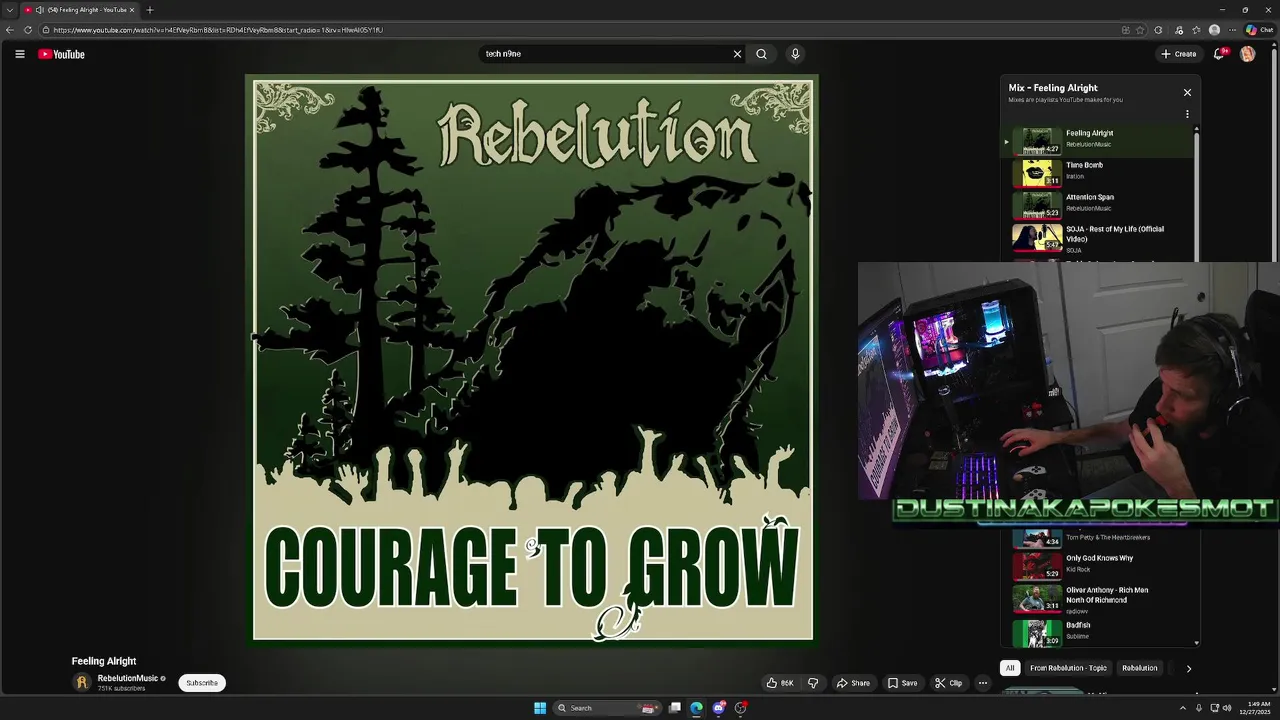The height and width of the screenshot is (720, 1280).
Task: Show hidden system tray icons
Action: click(1183, 708)
